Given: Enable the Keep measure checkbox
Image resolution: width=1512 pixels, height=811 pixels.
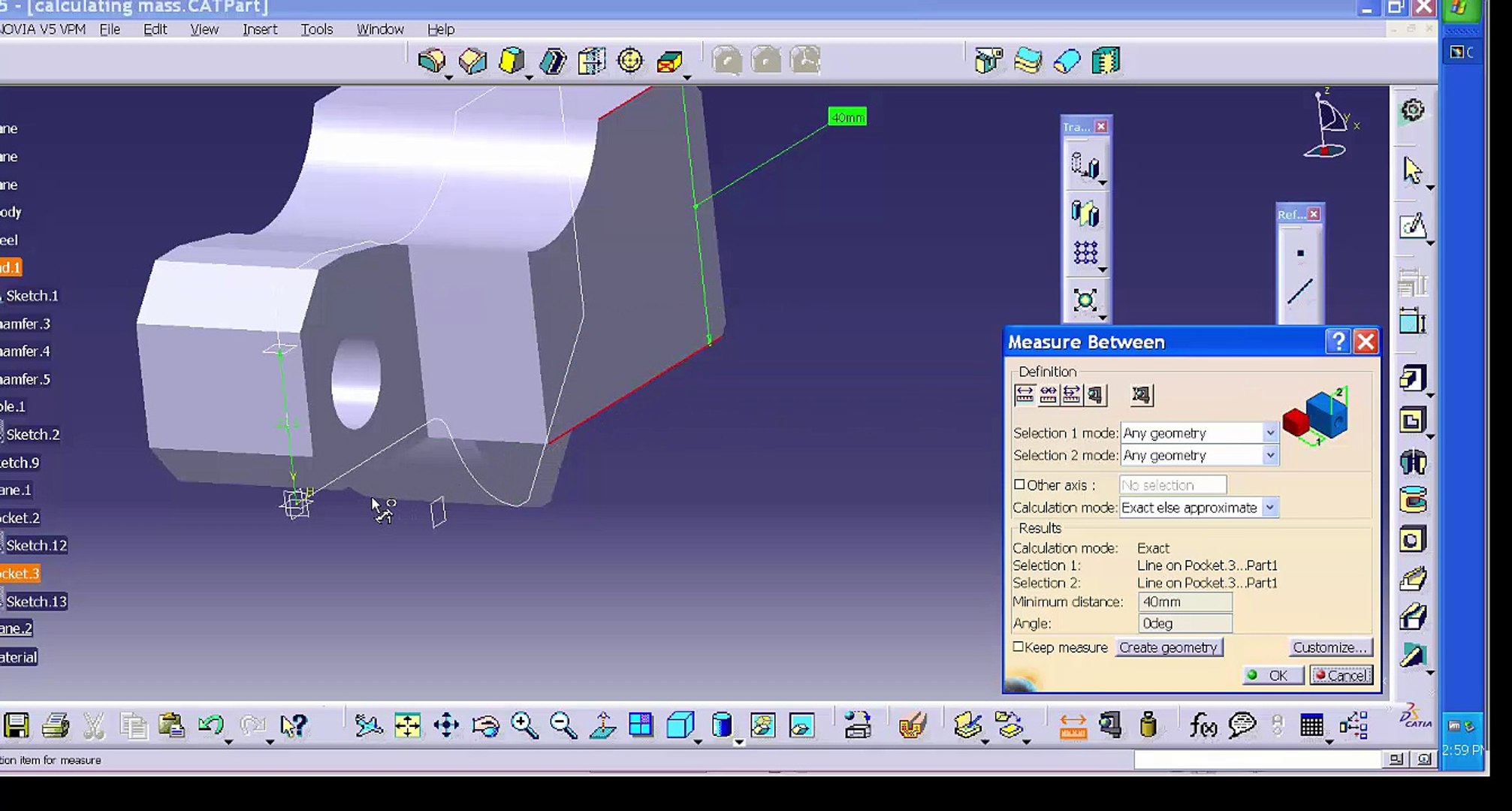Looking at the screenshot, I should (1019, 647).
